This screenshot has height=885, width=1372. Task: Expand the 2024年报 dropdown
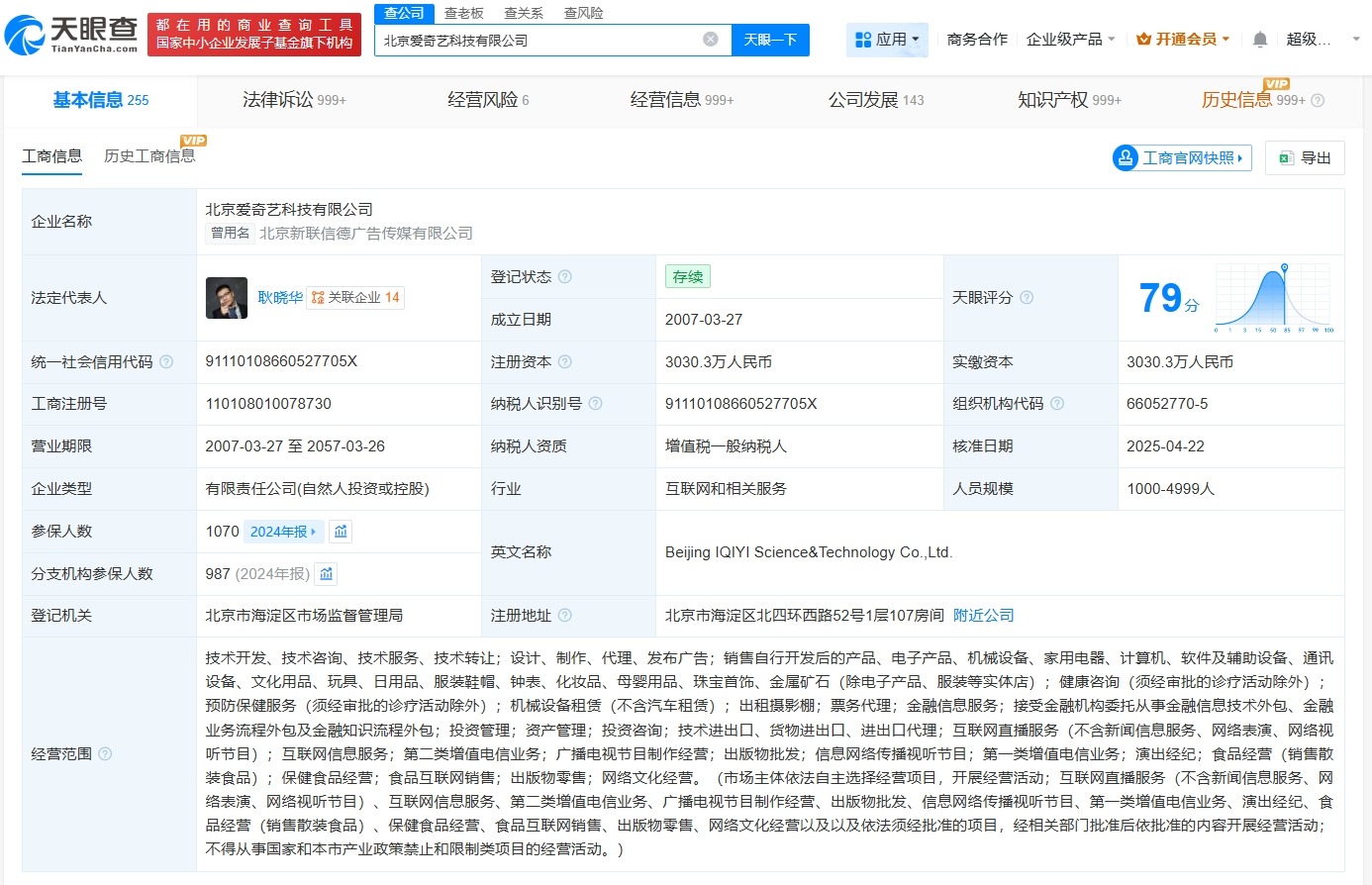(x=283, y=532)
